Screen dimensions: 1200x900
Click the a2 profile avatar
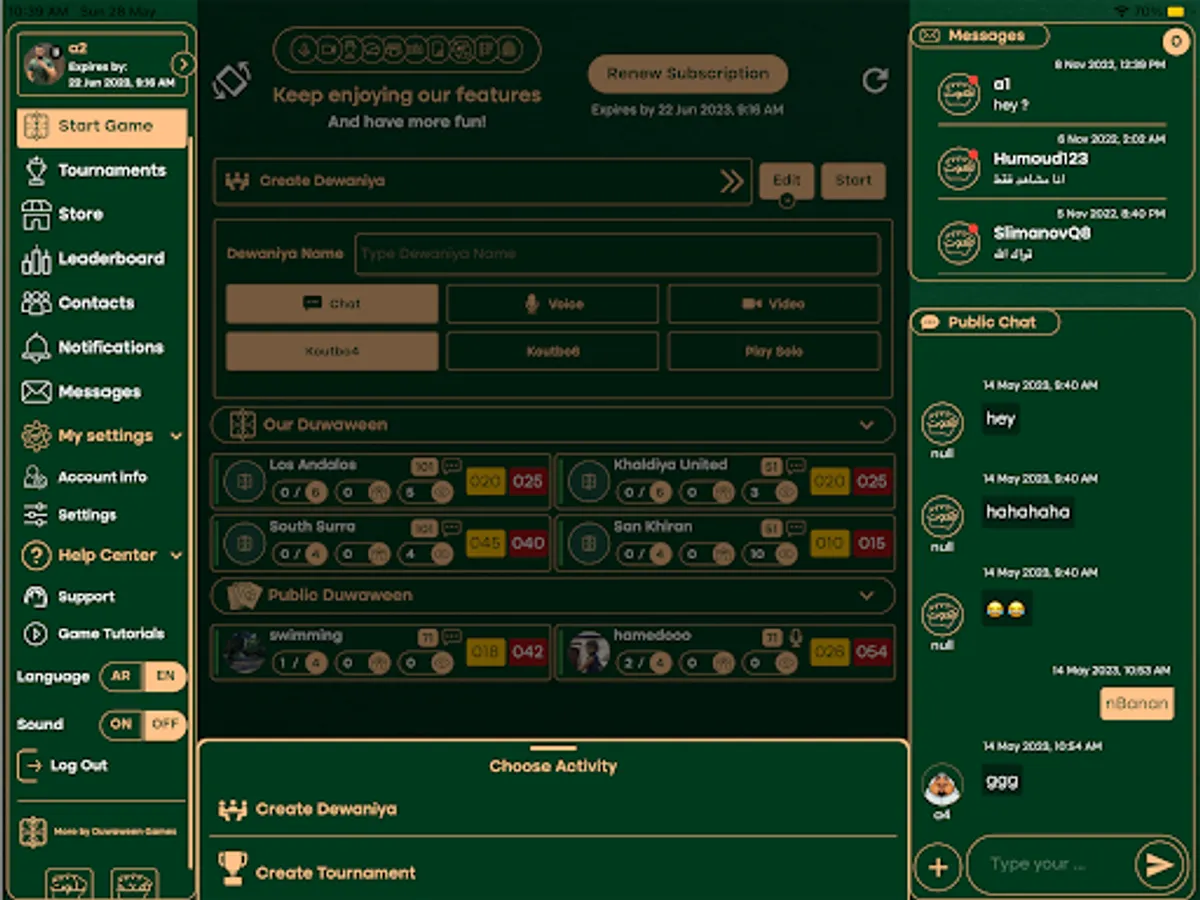pos(44,64)
